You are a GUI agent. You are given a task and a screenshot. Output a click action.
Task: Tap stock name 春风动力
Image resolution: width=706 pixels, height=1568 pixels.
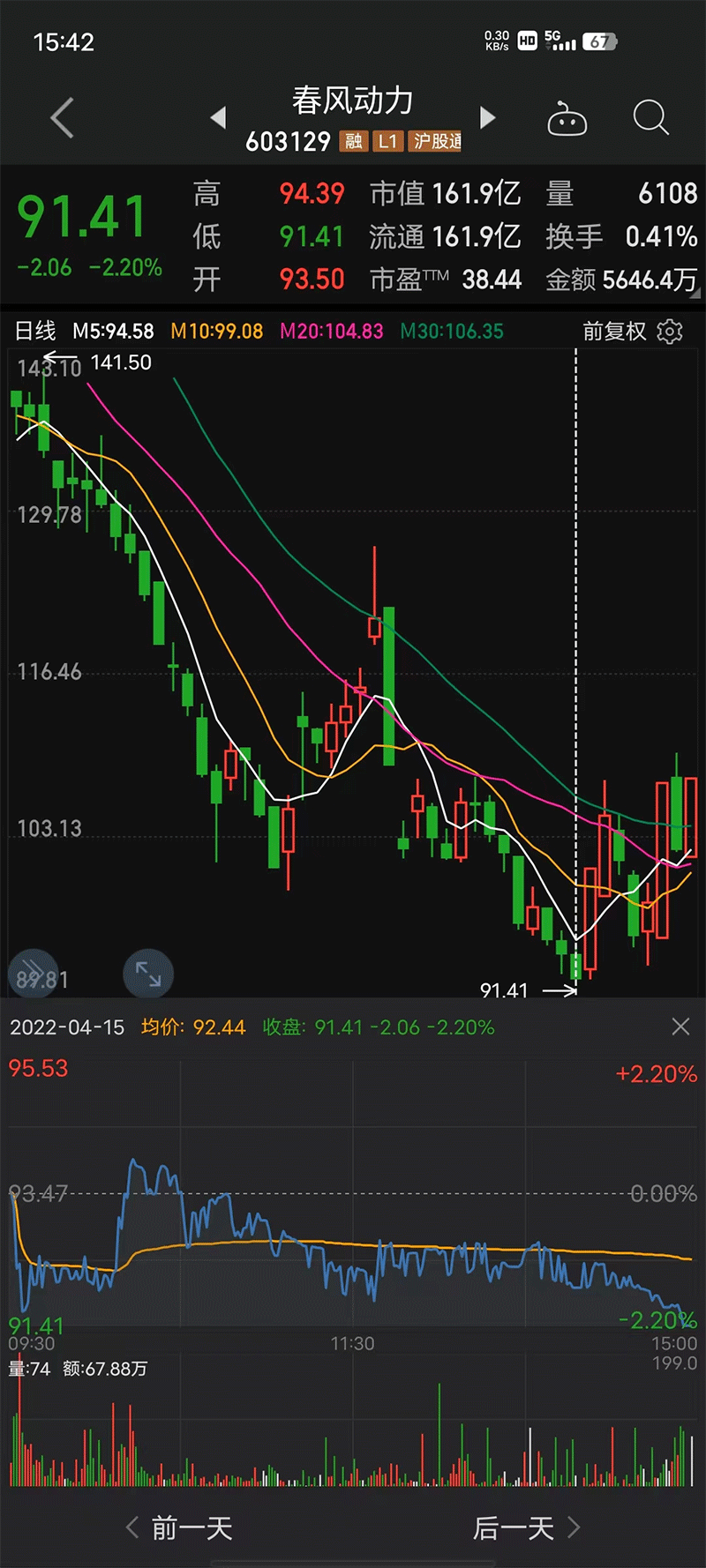pyautogui.click(x=353, y=101)
